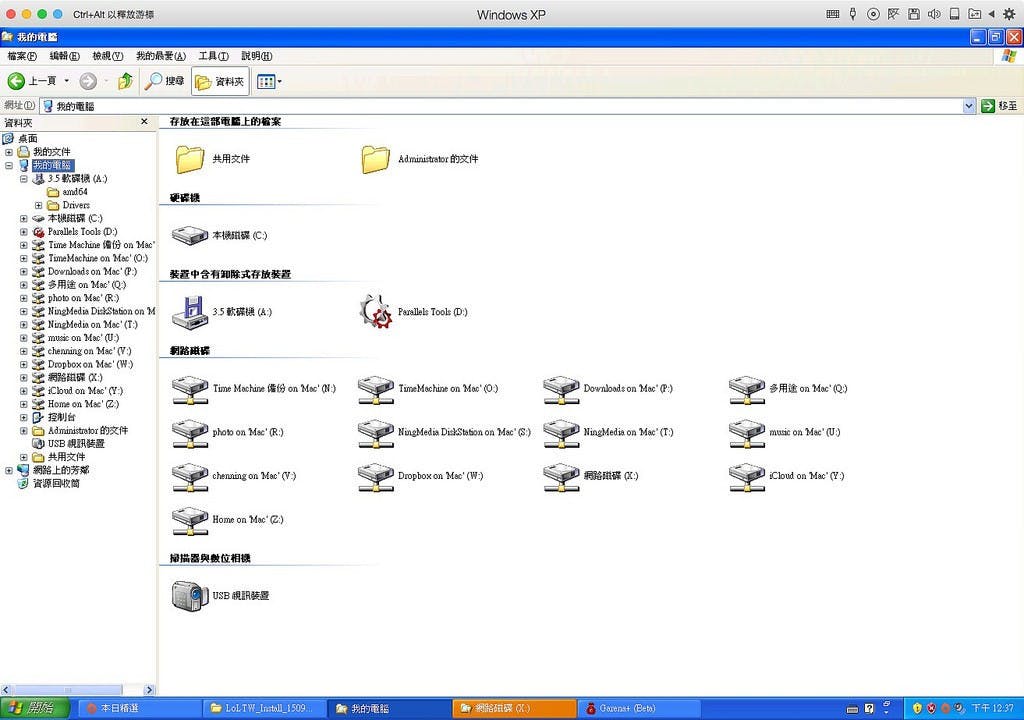Screen dimensions: 1024x720
Task: Open Parallels settings gear in Mac title bar
Action: pos(1009,14)
